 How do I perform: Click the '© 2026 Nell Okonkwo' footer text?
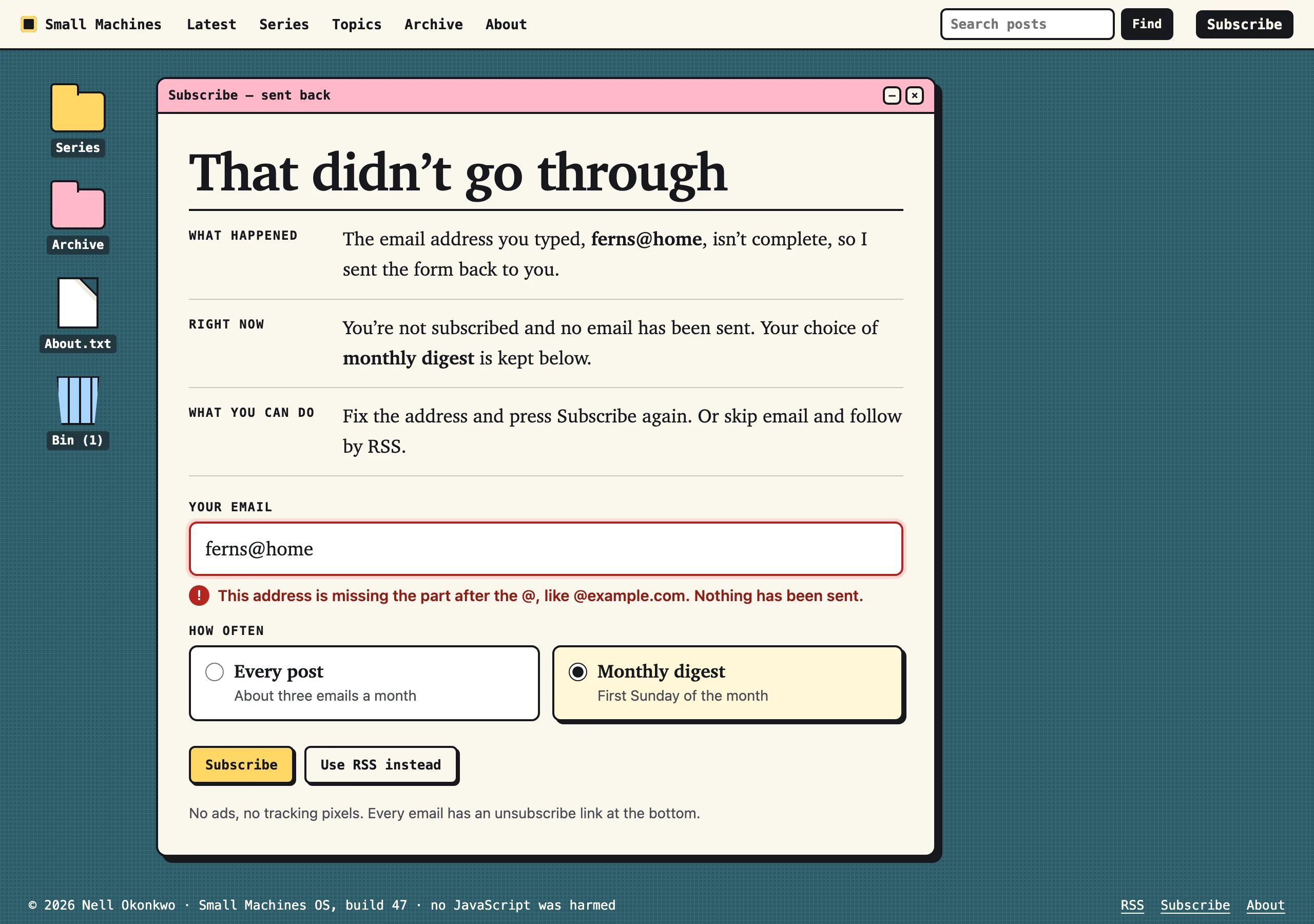coord(102,905)
